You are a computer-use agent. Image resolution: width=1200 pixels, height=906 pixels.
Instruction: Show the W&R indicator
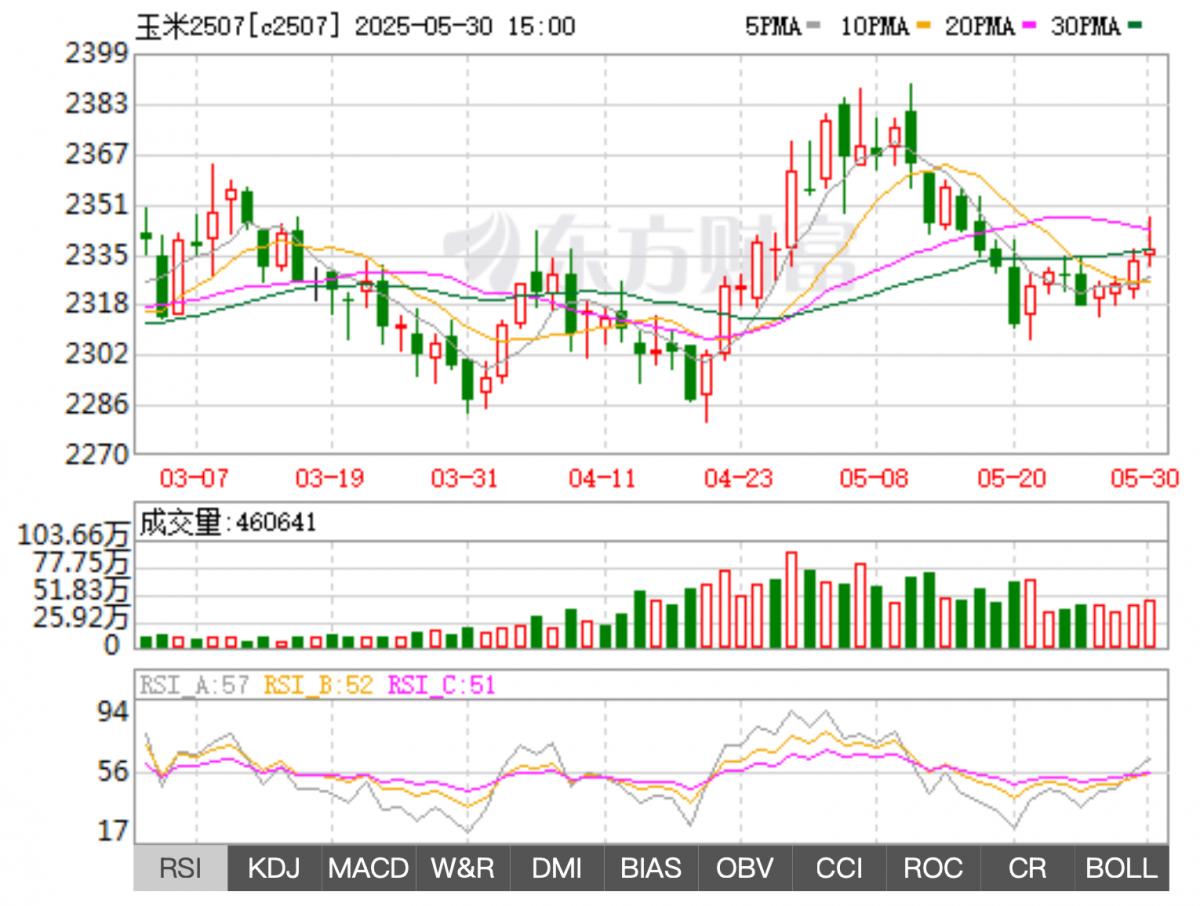tap(462, 868)
